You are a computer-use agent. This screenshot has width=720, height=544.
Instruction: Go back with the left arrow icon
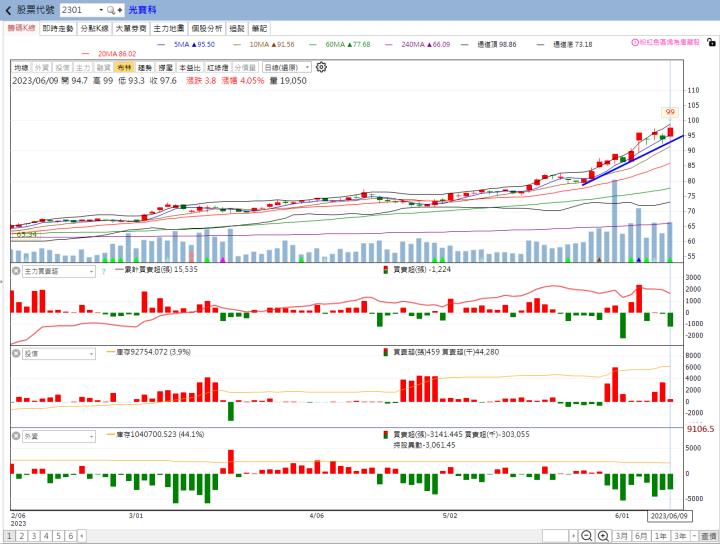pyautogui.click(x=8, y=10)
